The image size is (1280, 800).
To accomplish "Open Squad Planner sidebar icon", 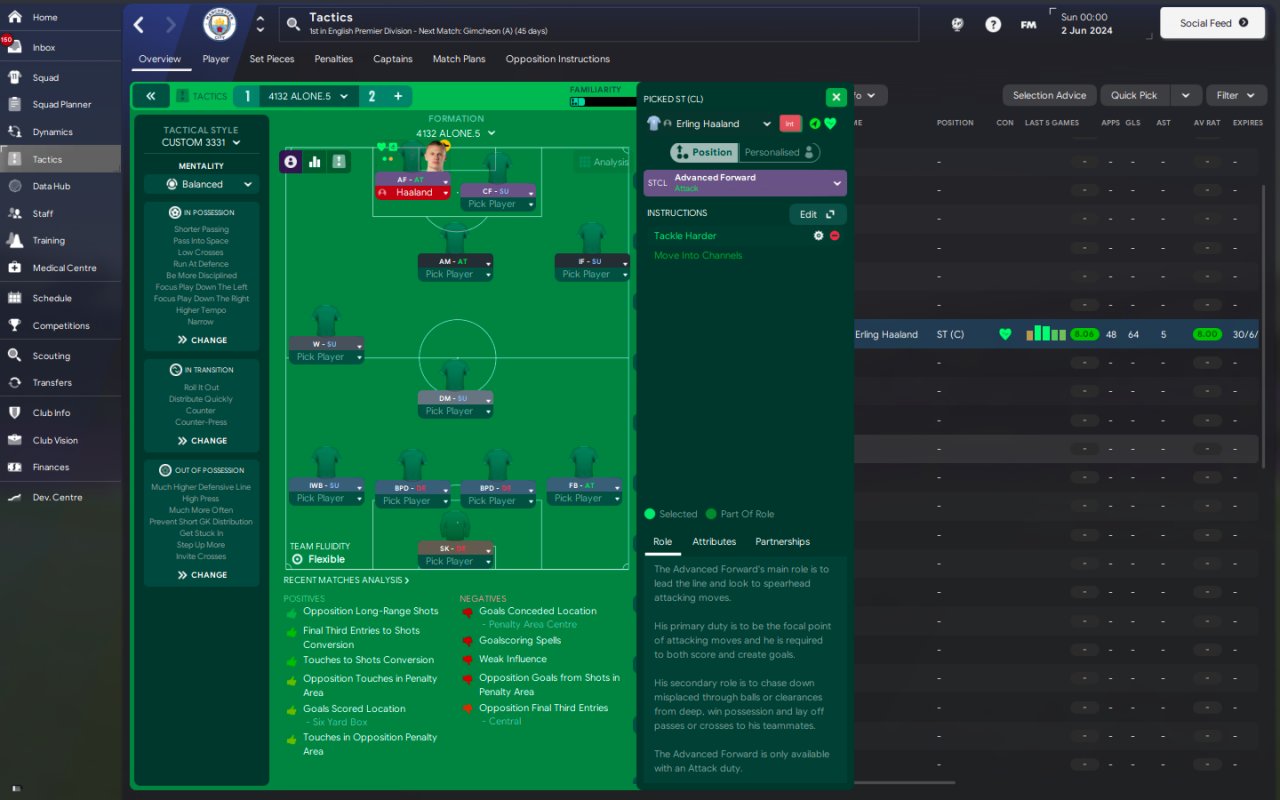I will point(14,104).
